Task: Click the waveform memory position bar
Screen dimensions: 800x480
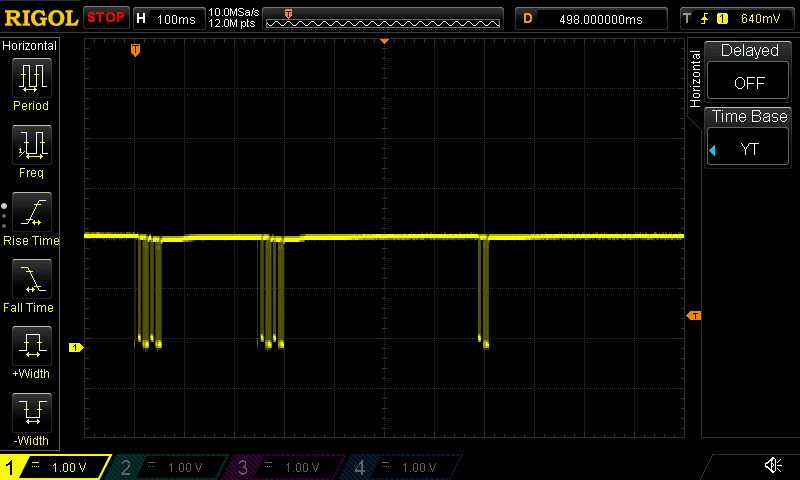Action: tap(384, 18)
